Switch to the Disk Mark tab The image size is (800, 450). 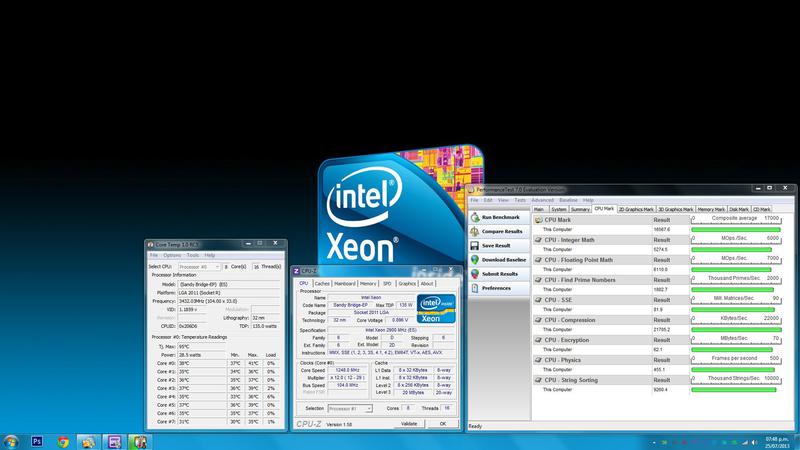coord(739,209)
